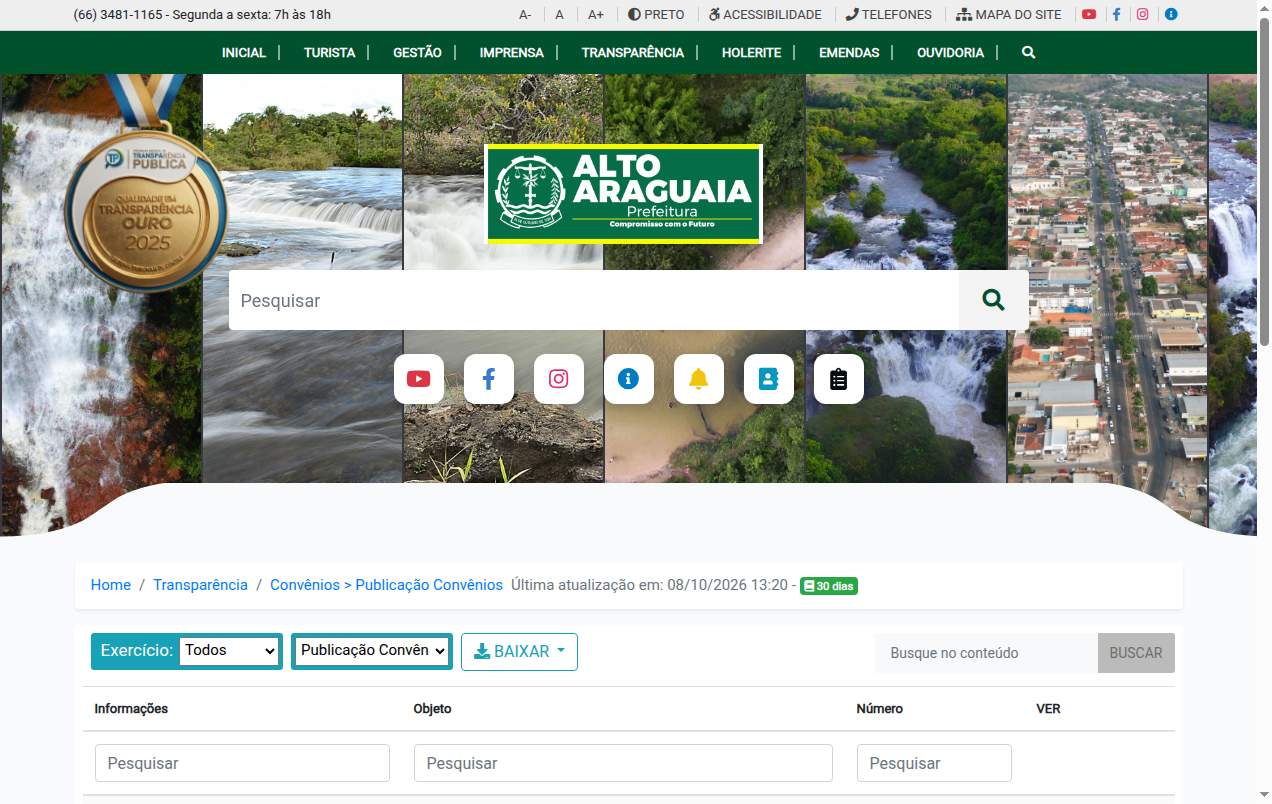Viewport: 1272px width, 804px height.
Task: Open TELEFONES link
Action: coord(888,15)
